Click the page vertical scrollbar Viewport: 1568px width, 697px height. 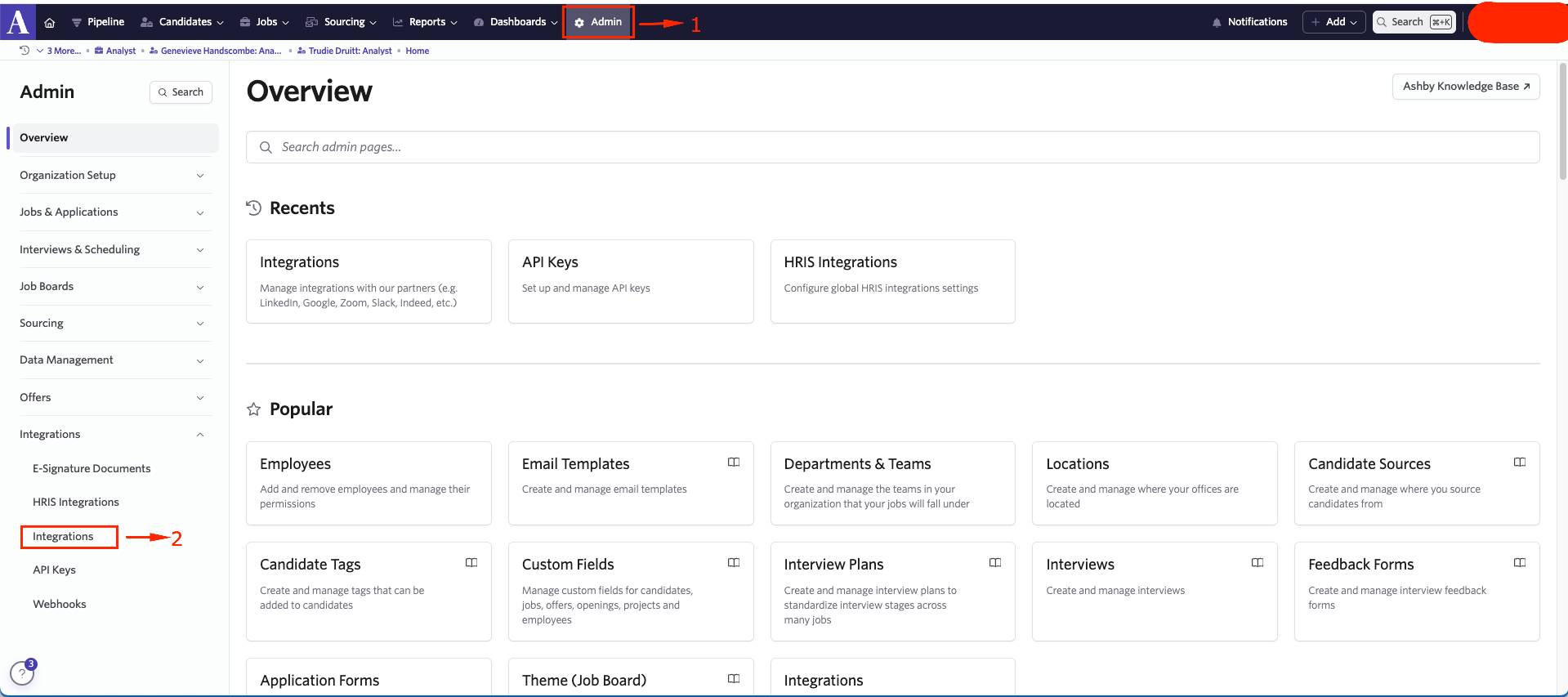pyautogui.click(x=1562, y=121)
